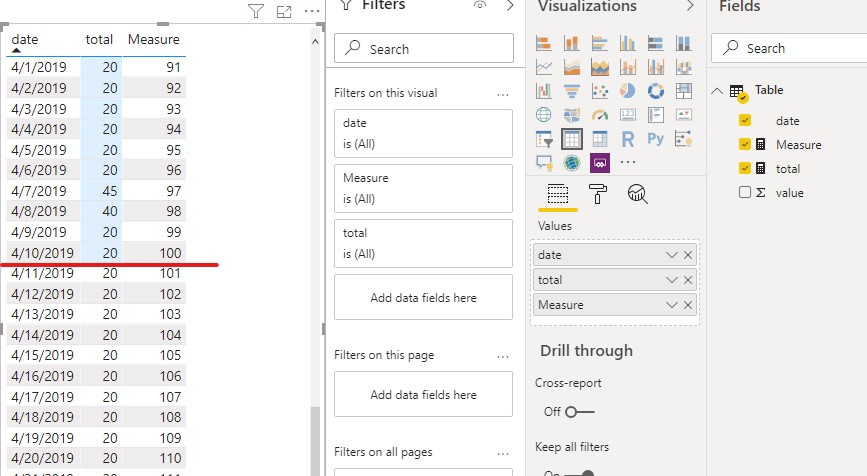Screen dimensions: 867x476
Task: Select the Scatter chart visualization
Action: coord(599,91)
